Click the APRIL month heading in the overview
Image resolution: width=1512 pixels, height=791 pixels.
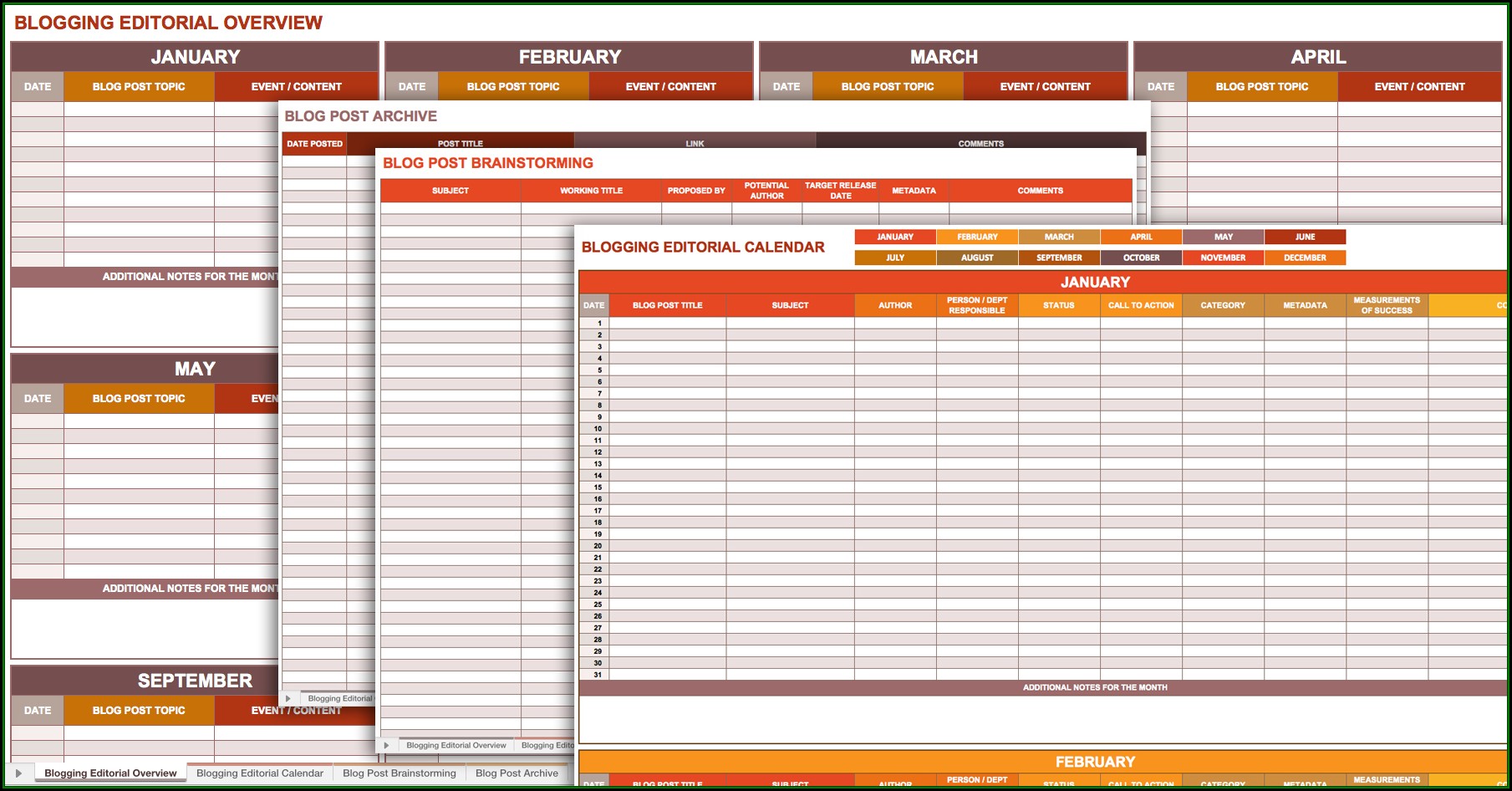pyautogui.click(x=1318, y=57)
